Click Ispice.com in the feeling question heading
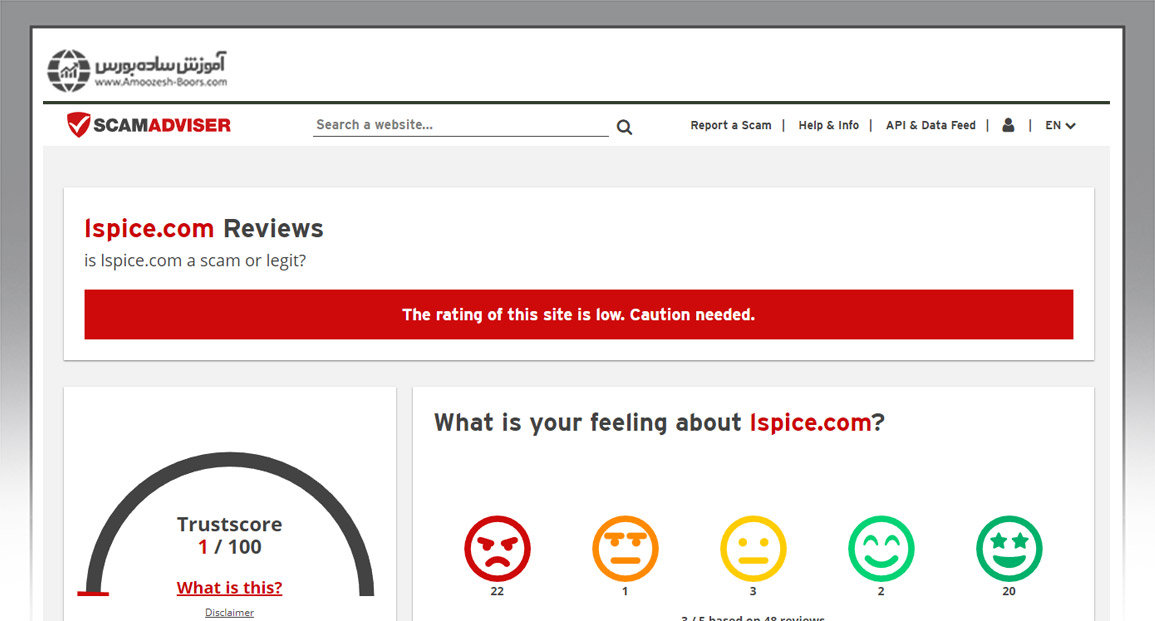Viewport: 1155px width, 621px height. tap(810, 423)
